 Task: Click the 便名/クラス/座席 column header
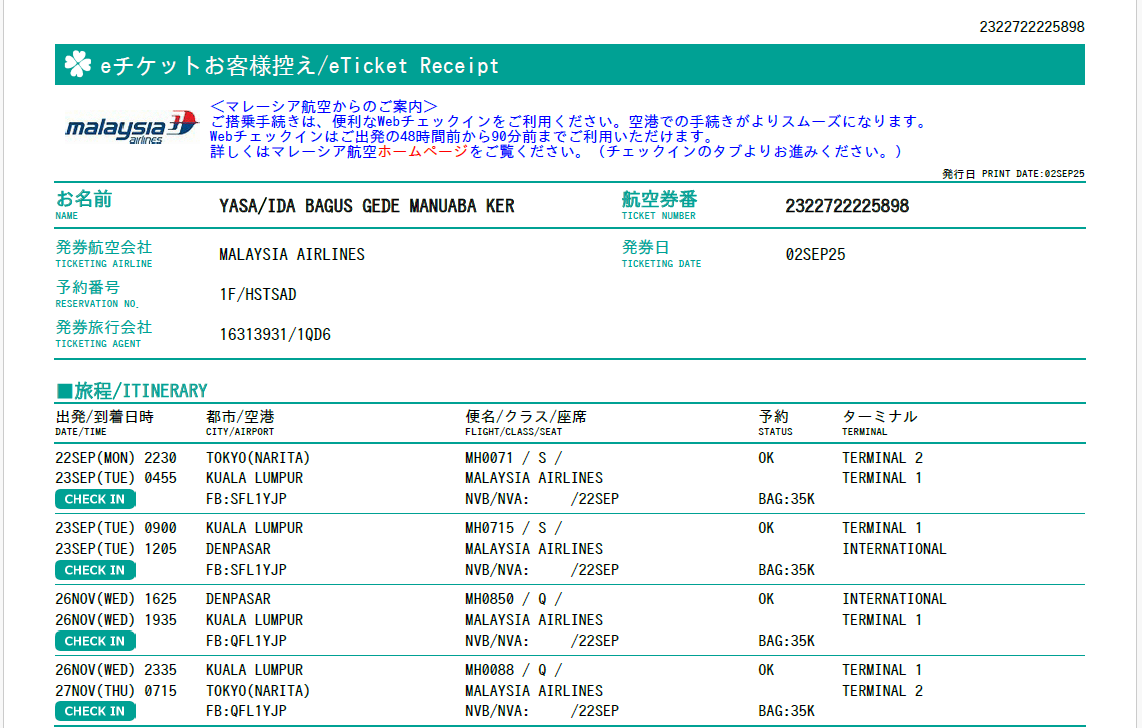pyautogui.click(x=525, y=422)
